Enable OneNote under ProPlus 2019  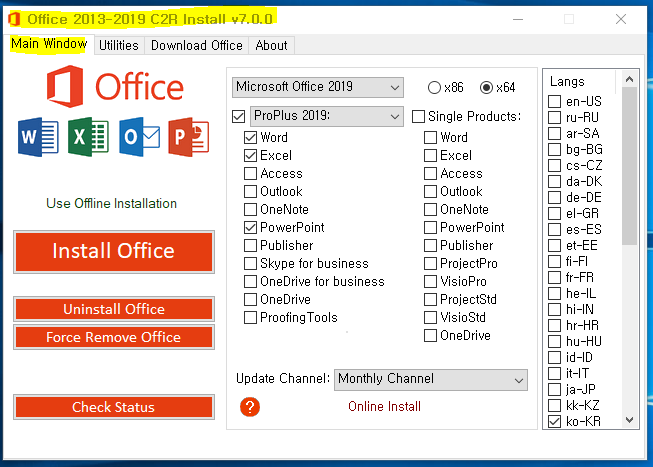[x=250, y=209]
